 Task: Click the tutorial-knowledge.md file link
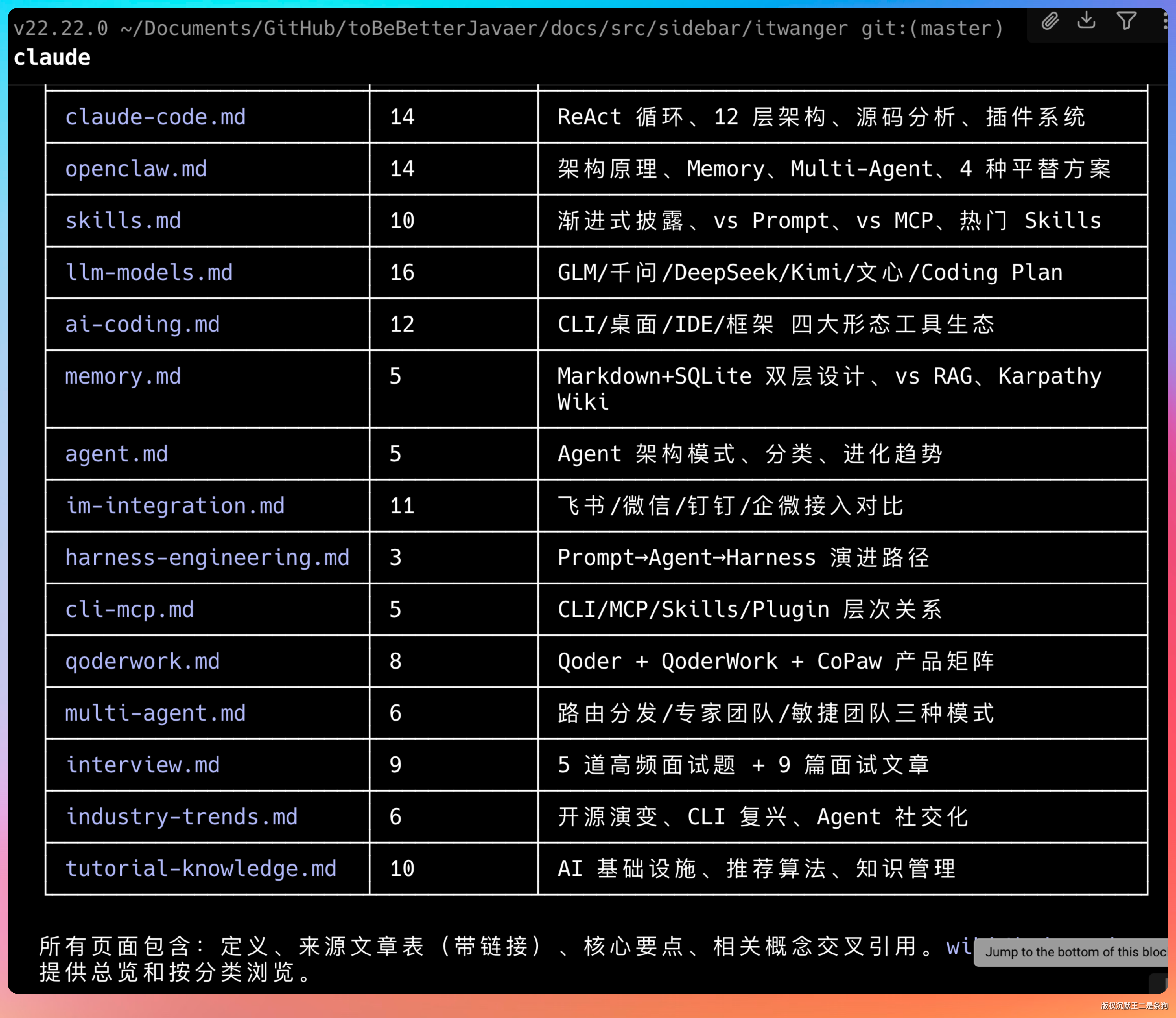201,869
